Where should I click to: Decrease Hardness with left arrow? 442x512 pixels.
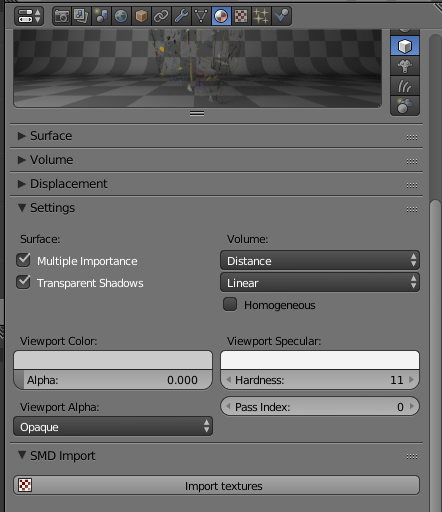click(x=229, y=379)
